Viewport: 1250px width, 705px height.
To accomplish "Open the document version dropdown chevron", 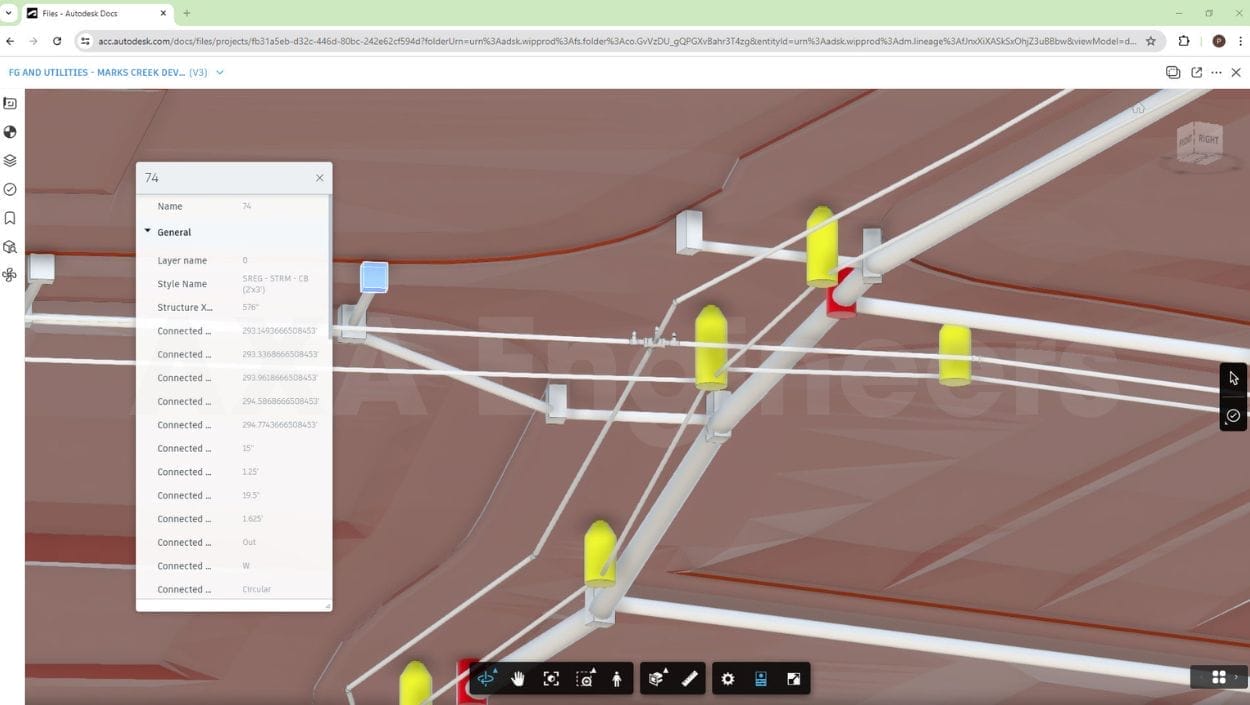I will (x=220, y=73).
